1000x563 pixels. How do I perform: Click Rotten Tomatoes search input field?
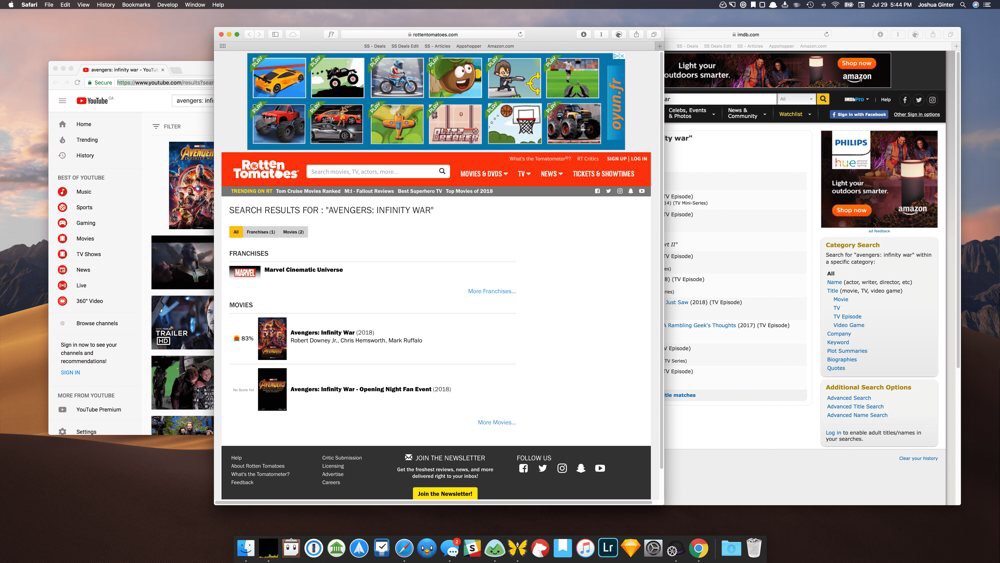(x=373, y=172)
